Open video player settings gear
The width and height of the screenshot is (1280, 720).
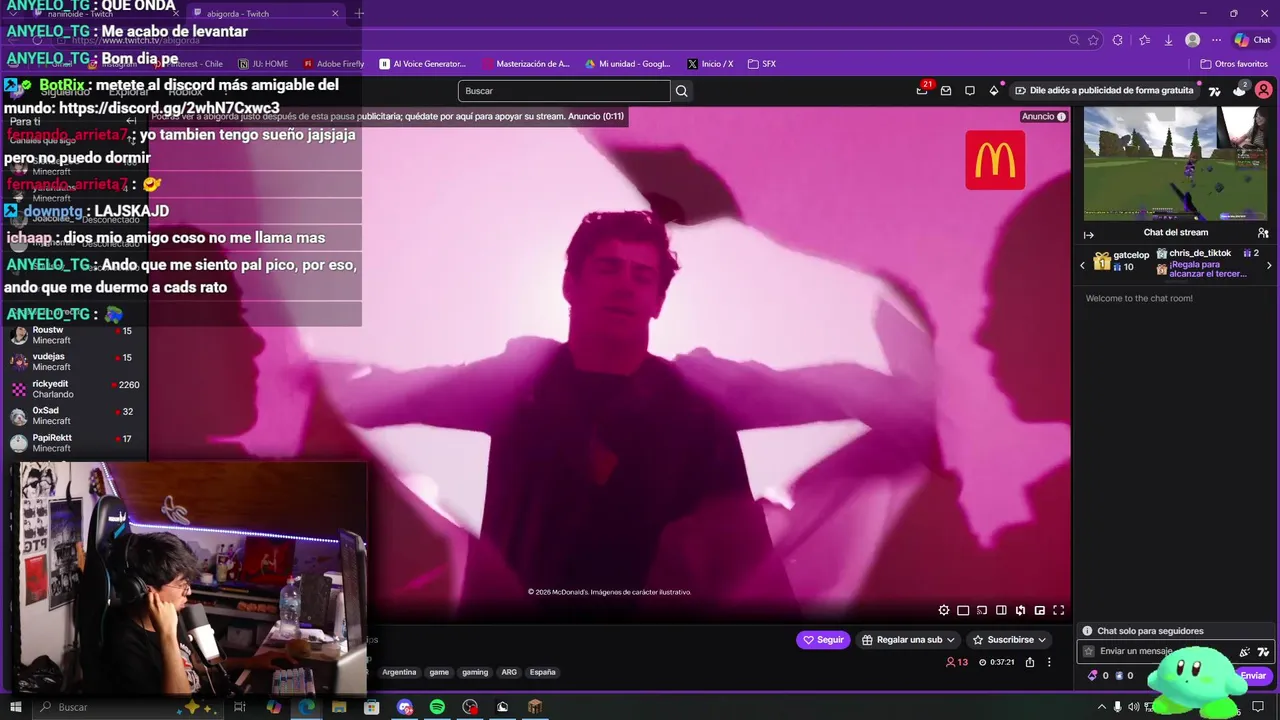(x=944, y=610)
